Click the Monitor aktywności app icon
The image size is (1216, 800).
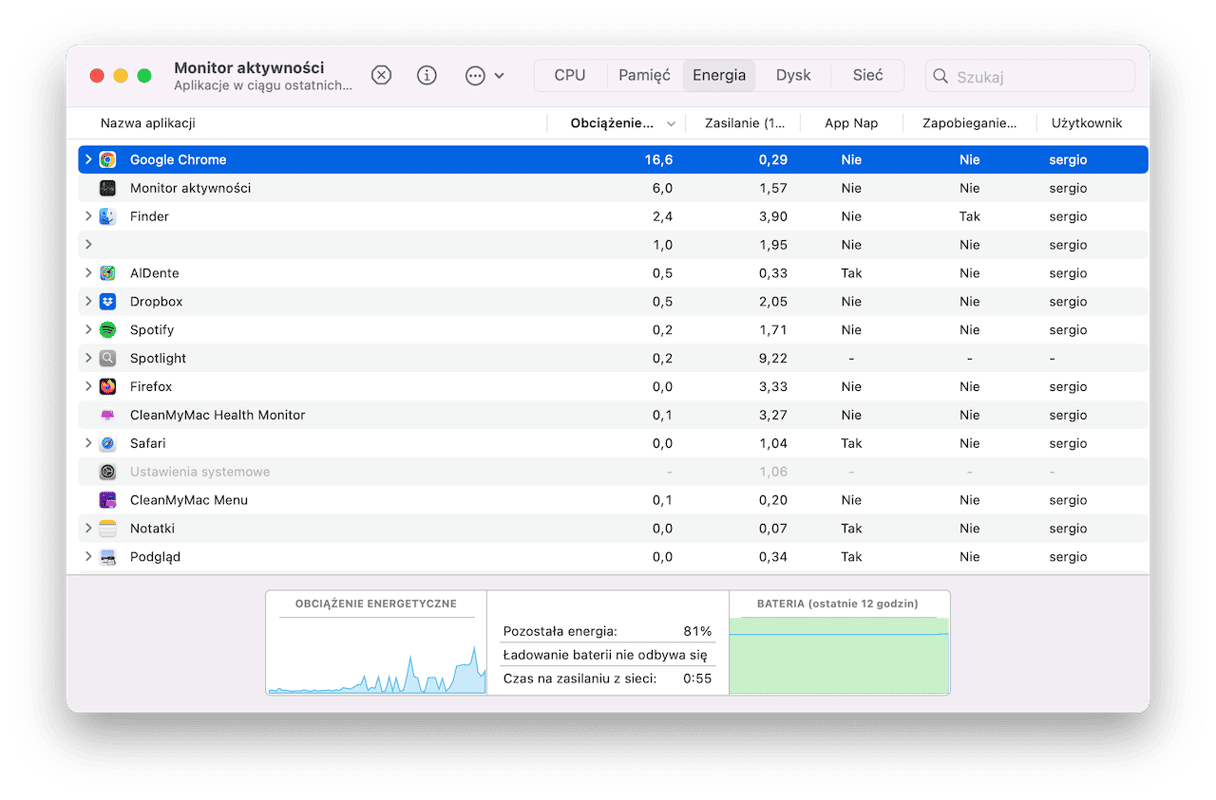coord(108,188)
